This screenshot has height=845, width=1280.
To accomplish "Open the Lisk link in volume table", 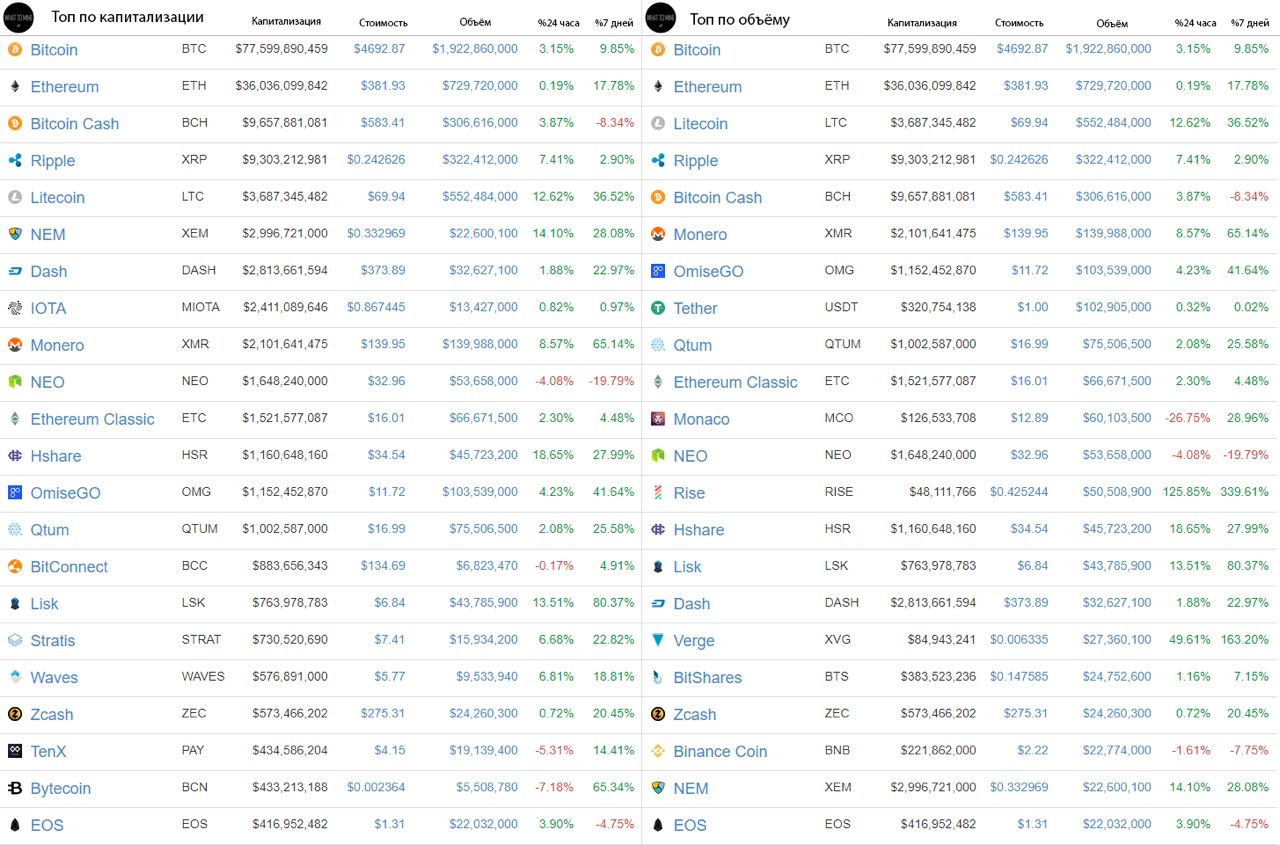I will pos(687,566).
